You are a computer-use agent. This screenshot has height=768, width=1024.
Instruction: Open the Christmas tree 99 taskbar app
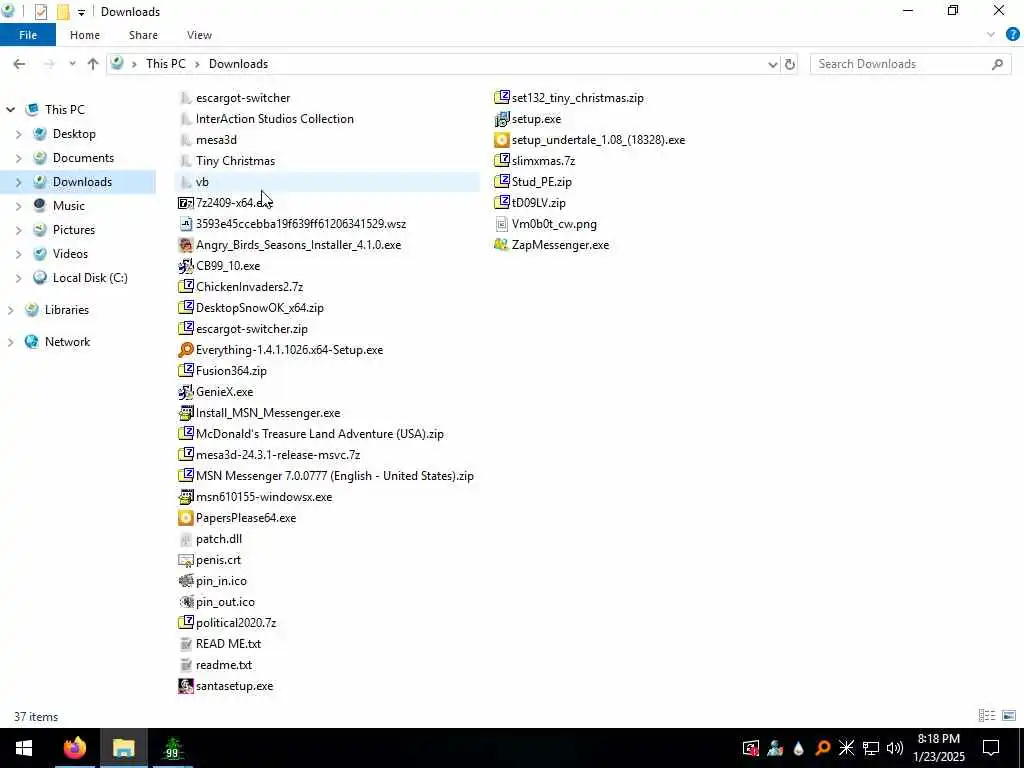click(172, 748)
